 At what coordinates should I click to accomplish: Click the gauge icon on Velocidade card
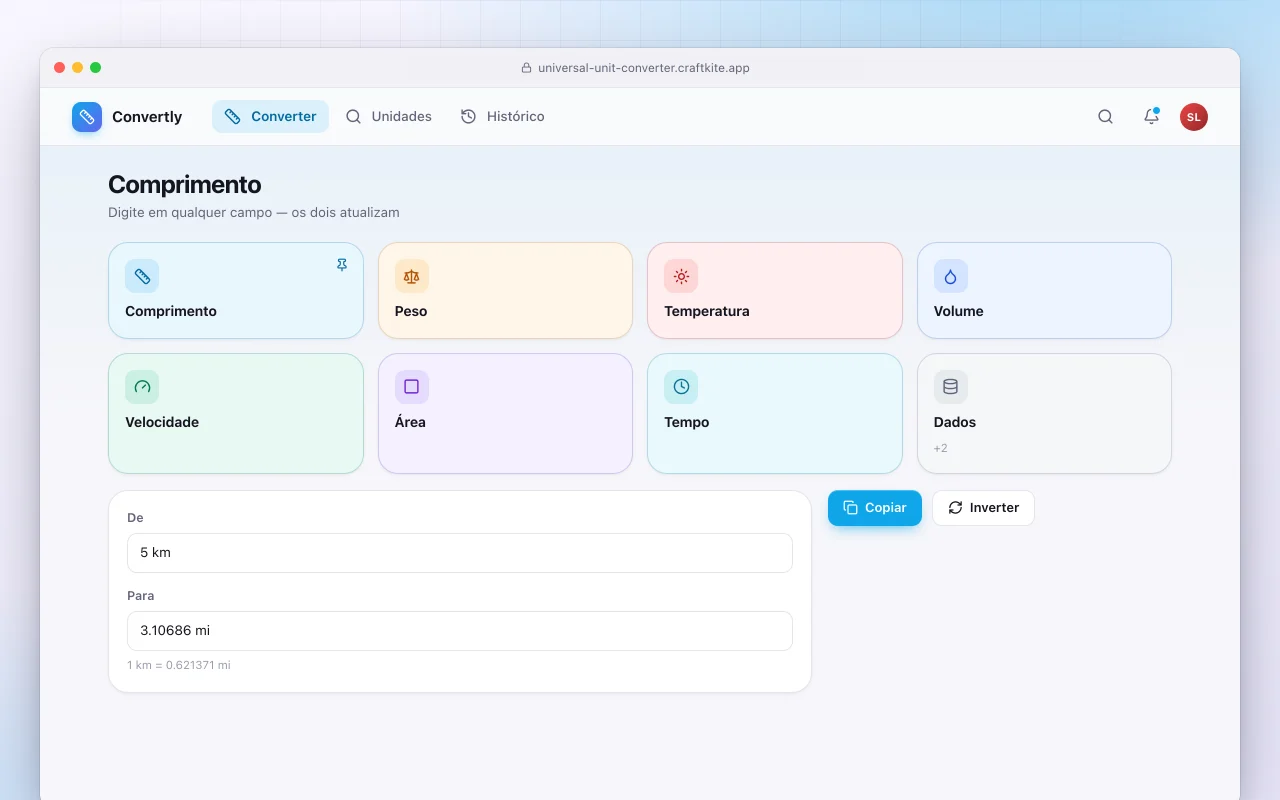pos(142,387)
